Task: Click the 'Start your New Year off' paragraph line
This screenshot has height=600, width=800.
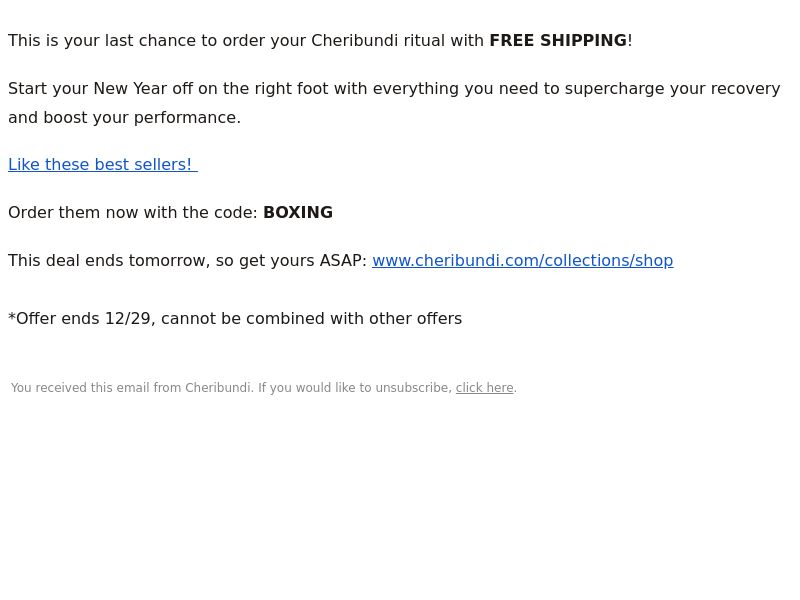Action: 394,89
